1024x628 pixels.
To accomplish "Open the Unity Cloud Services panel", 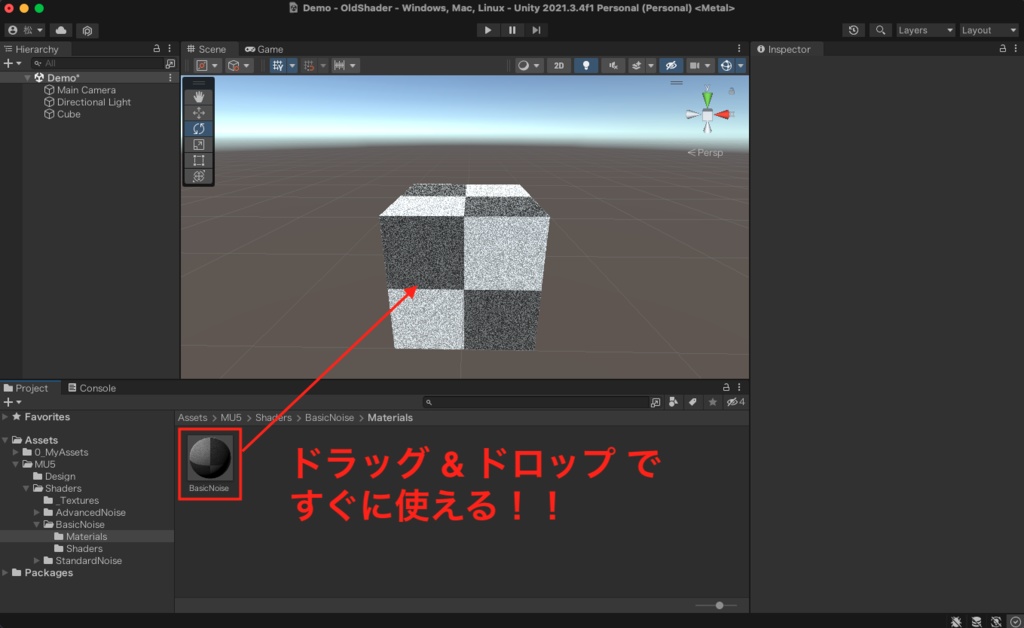I will coord(59,30).
